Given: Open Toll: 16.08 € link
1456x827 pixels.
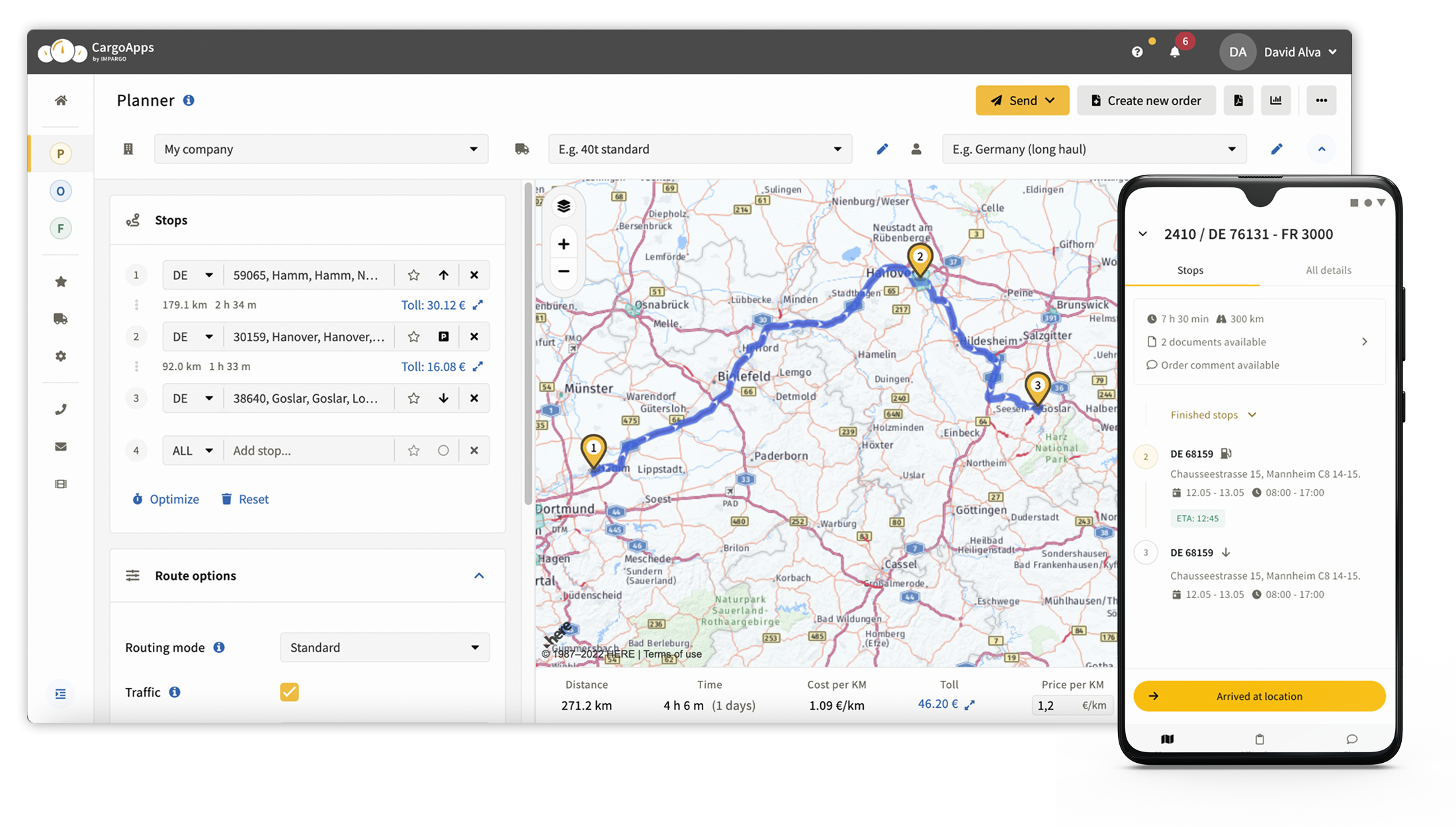Looking at the screenshot, I should click(x=442, y=367).
